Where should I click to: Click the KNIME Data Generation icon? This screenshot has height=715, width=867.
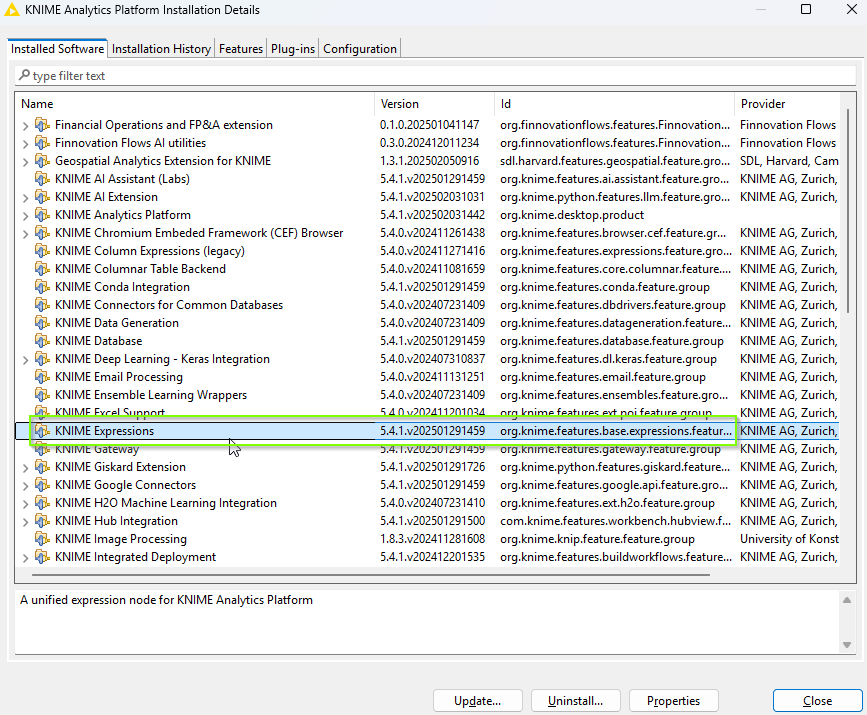[x=42, y=322]
